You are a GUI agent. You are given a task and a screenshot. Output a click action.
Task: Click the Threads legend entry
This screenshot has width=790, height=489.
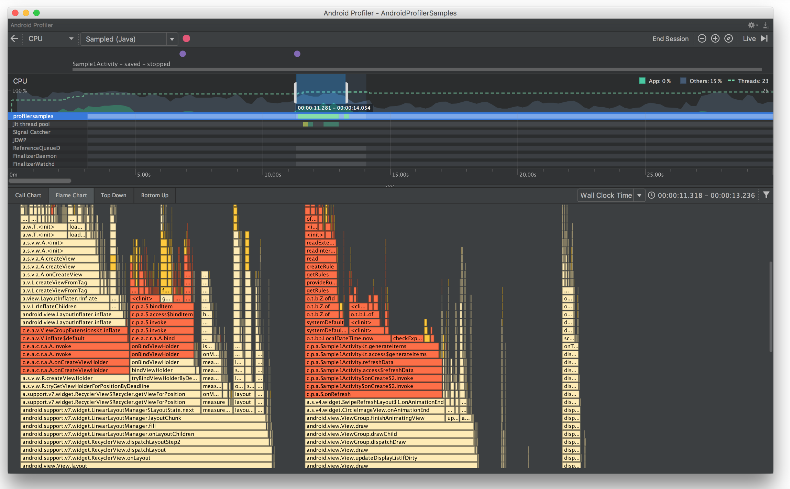(x=748, y=81)
